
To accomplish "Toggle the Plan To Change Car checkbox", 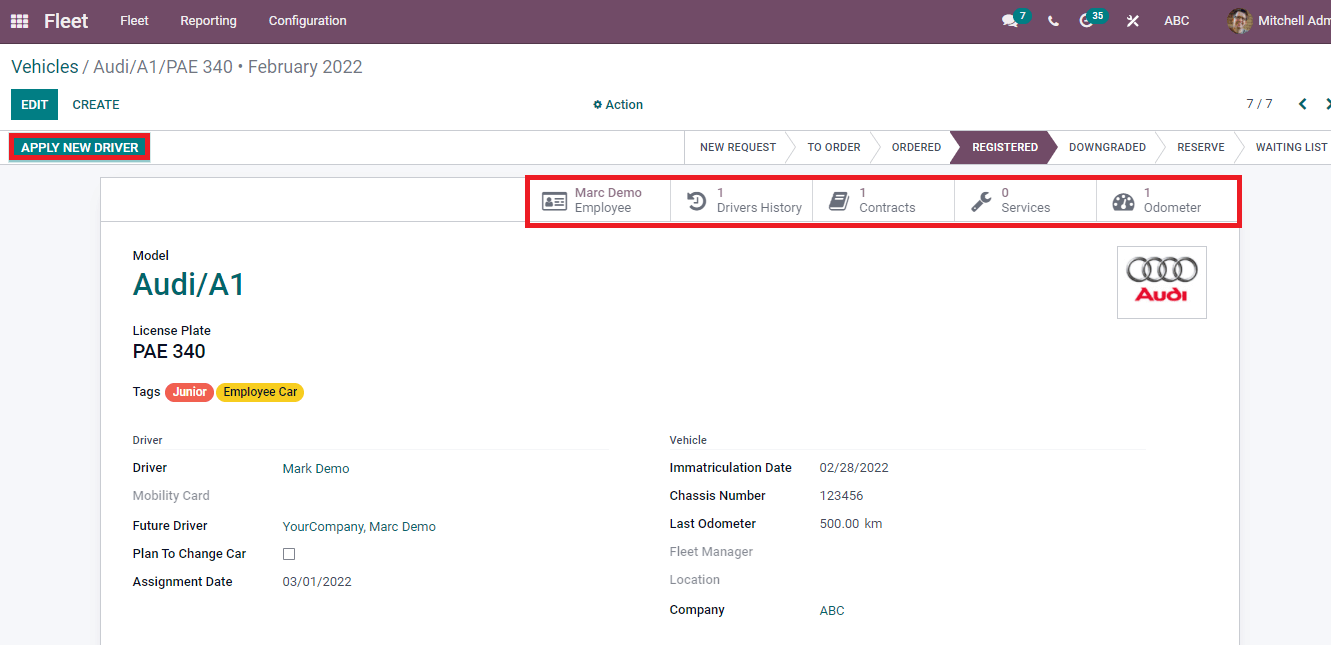I will tap(289, 554).
